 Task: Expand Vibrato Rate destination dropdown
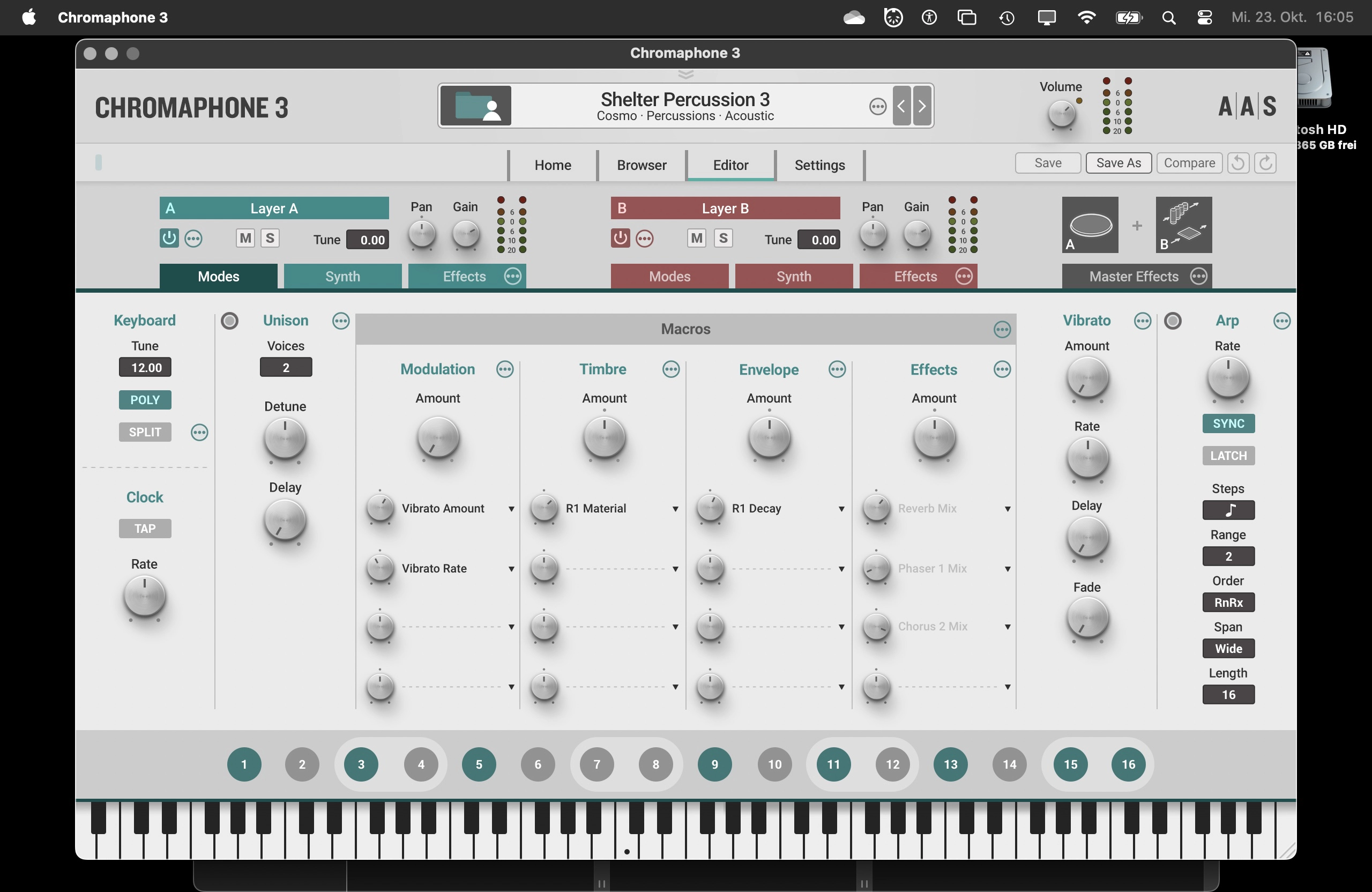tap(511, 569)
